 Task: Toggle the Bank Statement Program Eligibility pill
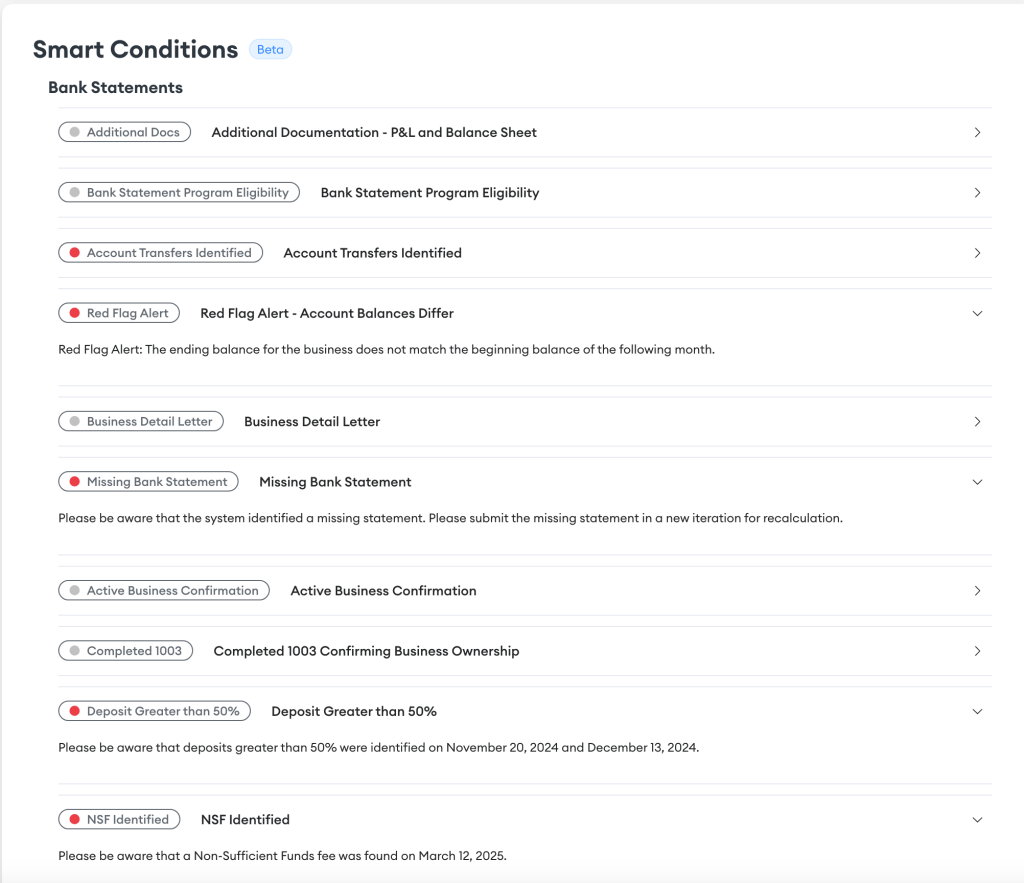(178, 192)
